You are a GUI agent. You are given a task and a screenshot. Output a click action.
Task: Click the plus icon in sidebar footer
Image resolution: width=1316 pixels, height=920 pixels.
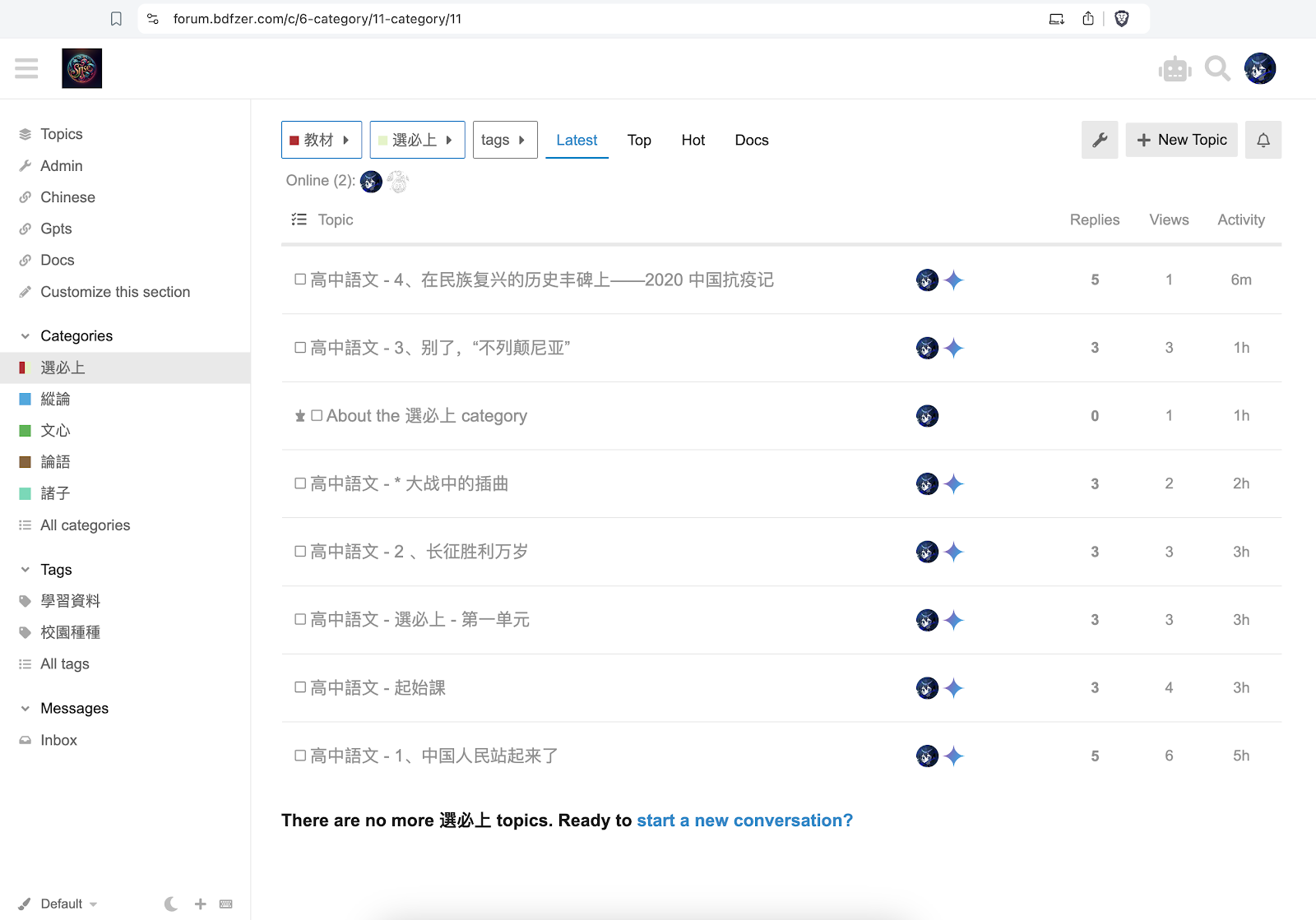(x=200, y=904)
